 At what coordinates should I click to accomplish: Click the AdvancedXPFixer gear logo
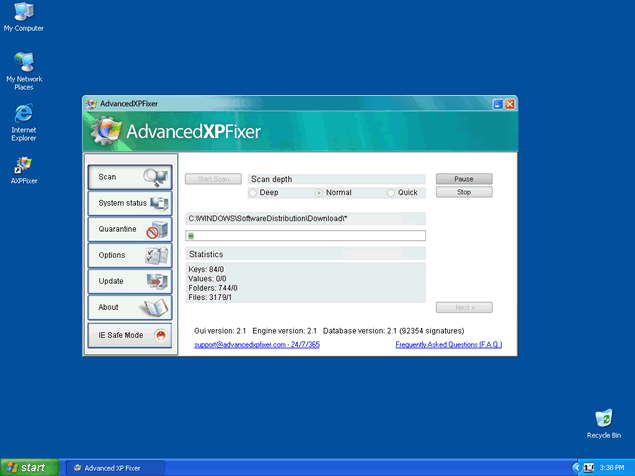click(x=106, y=131)
